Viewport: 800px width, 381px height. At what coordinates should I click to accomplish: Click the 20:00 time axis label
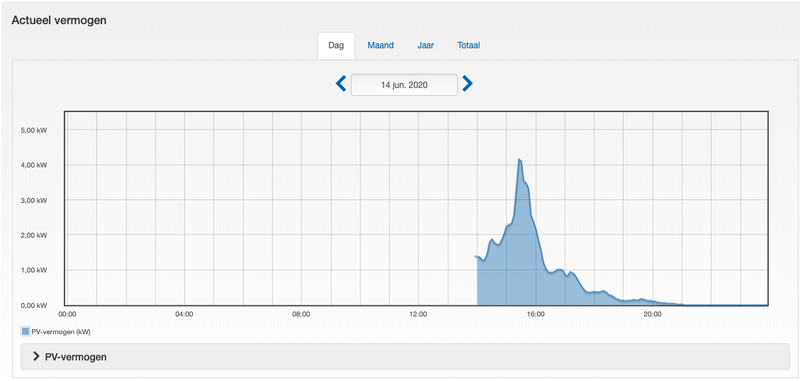tap(653, 314)
